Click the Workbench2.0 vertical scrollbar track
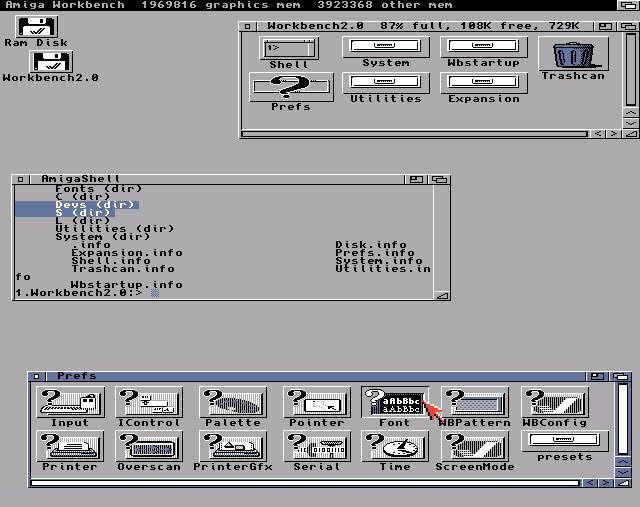Image resolution: width=640 pixels, height=507 pixels. 631,69
